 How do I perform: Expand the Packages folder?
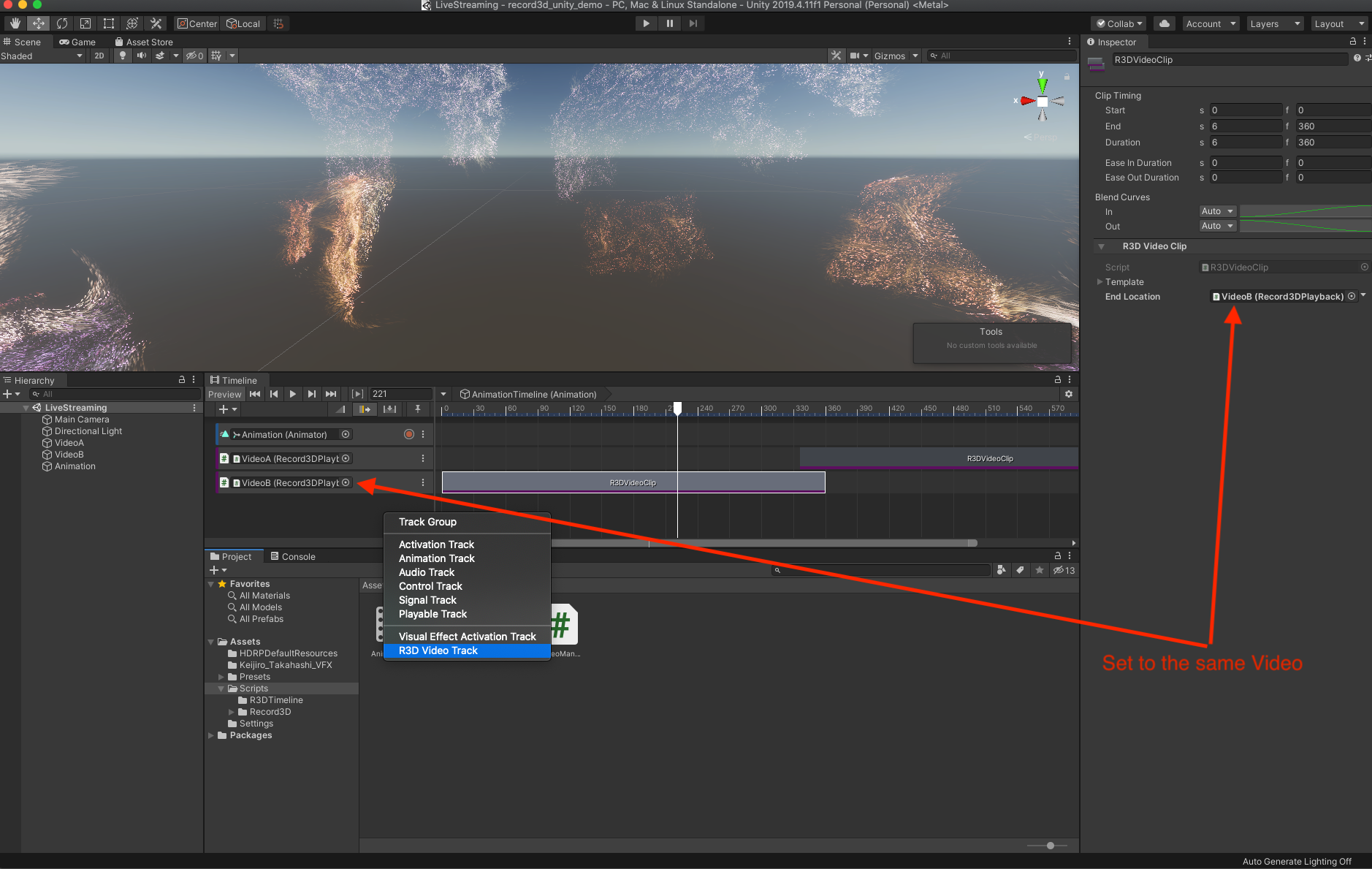tap(211, 735)
